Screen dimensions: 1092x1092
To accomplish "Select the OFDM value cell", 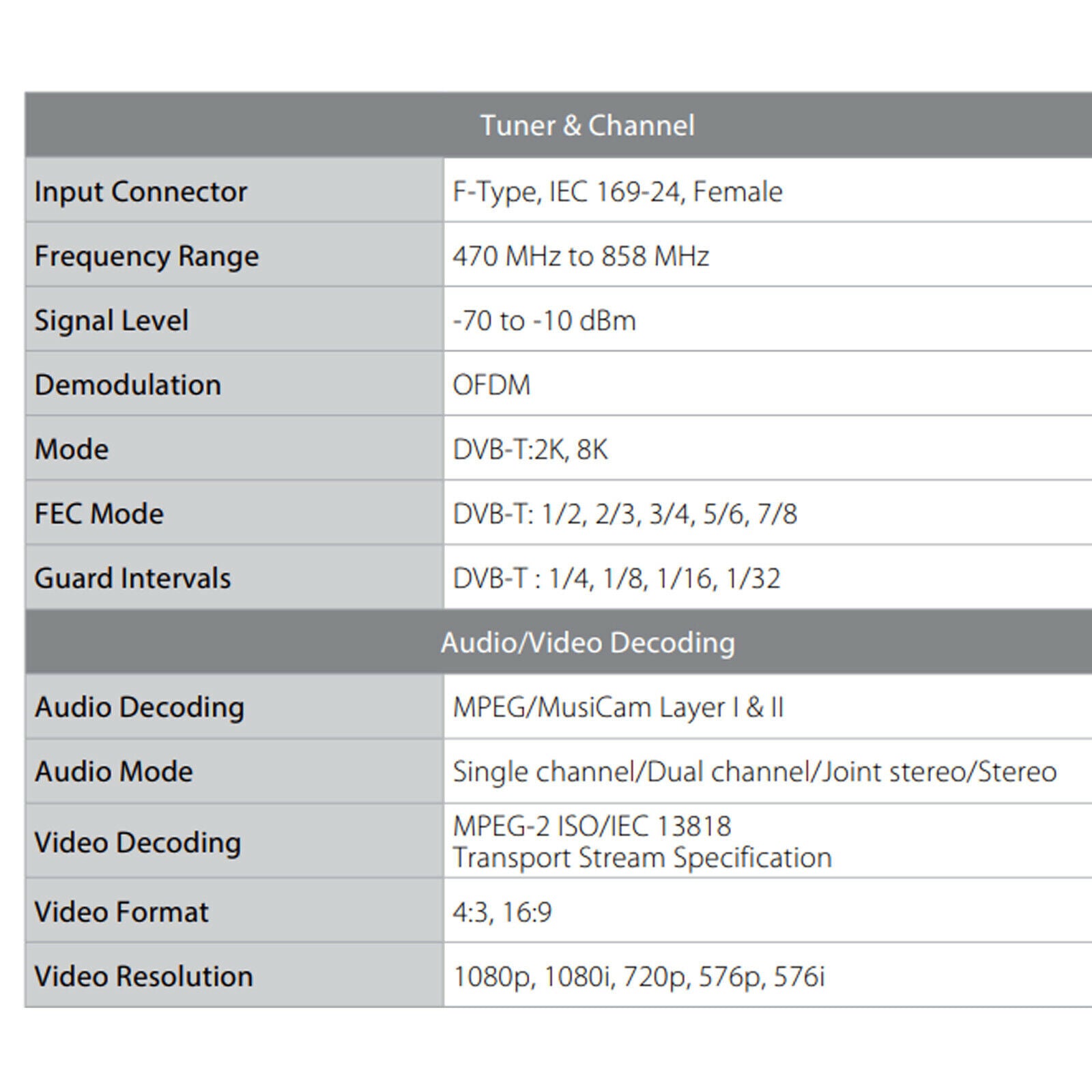I will click(x=491, y=385).
